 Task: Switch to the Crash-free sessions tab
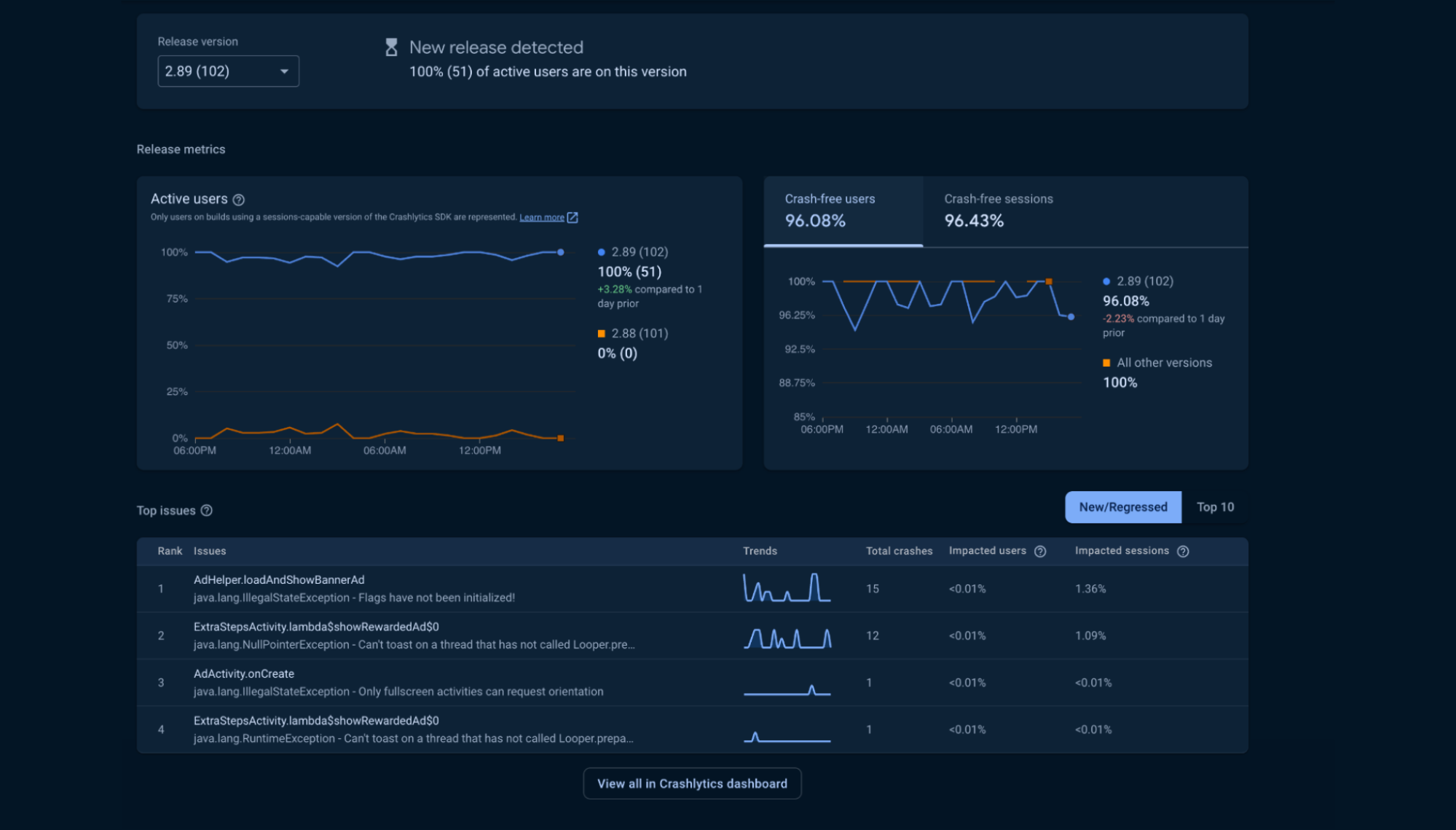999,211
